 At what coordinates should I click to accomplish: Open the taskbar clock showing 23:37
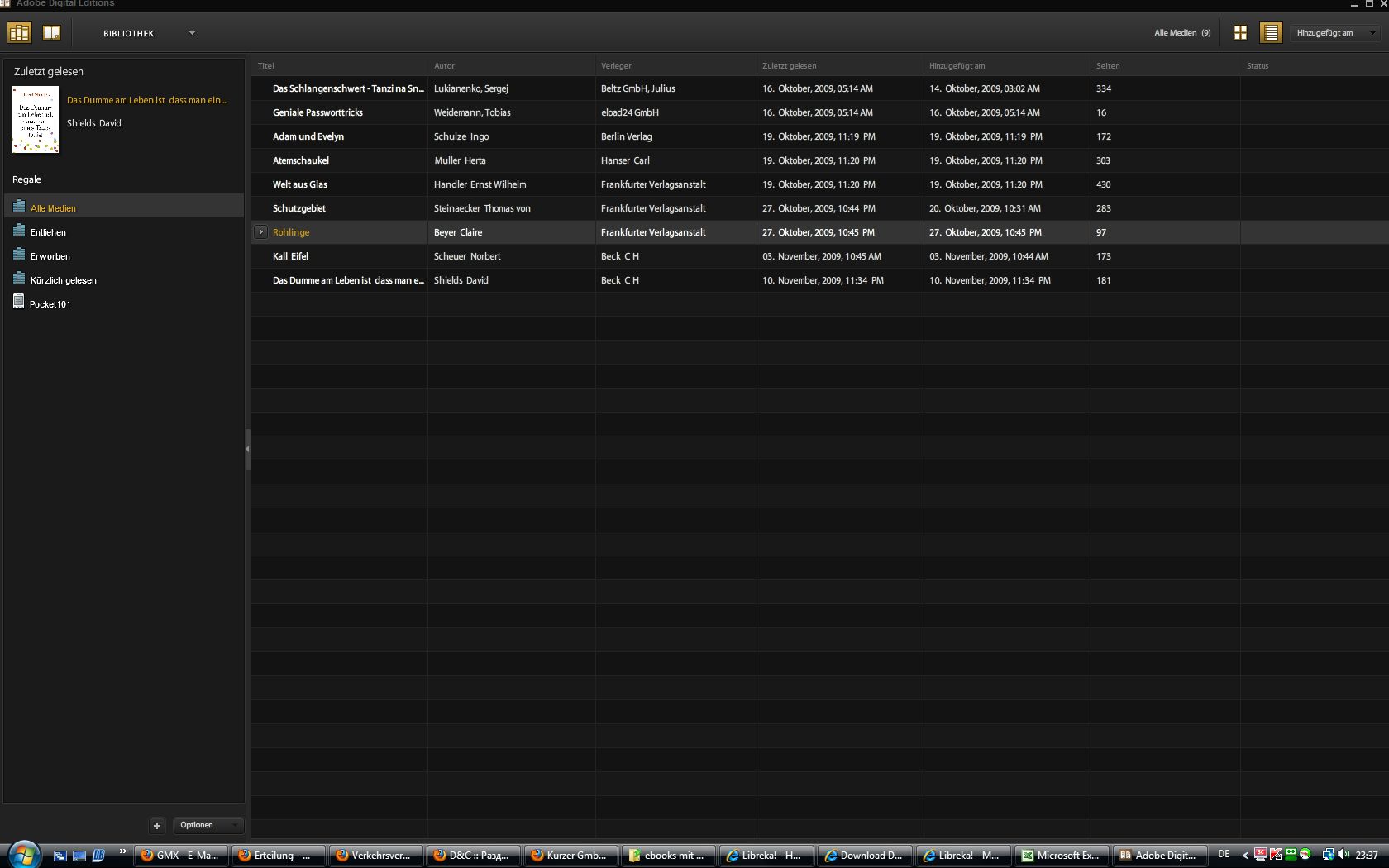[1367, 856]
